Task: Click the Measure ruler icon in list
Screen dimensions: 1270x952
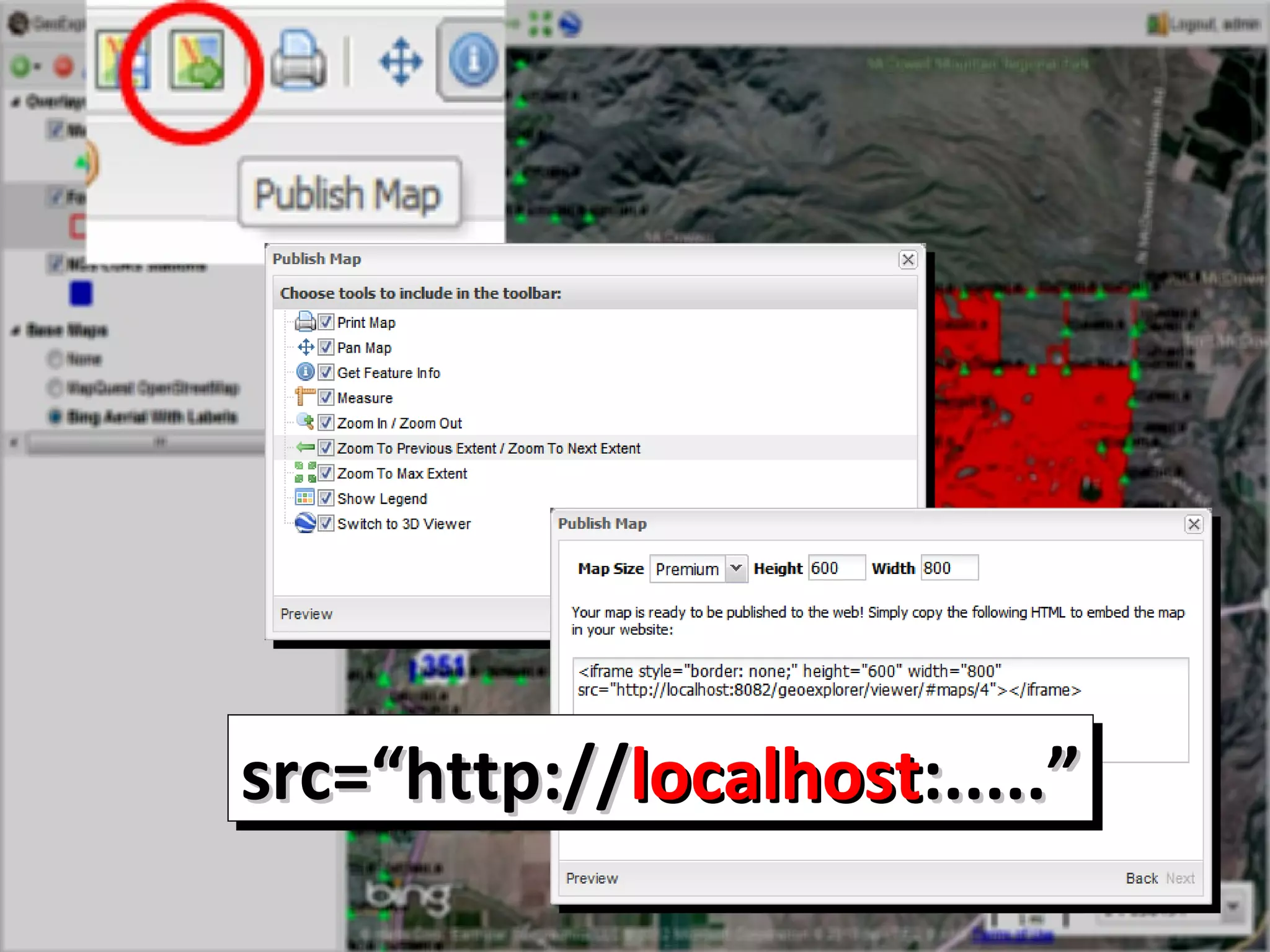Action: tap(305, 396)
